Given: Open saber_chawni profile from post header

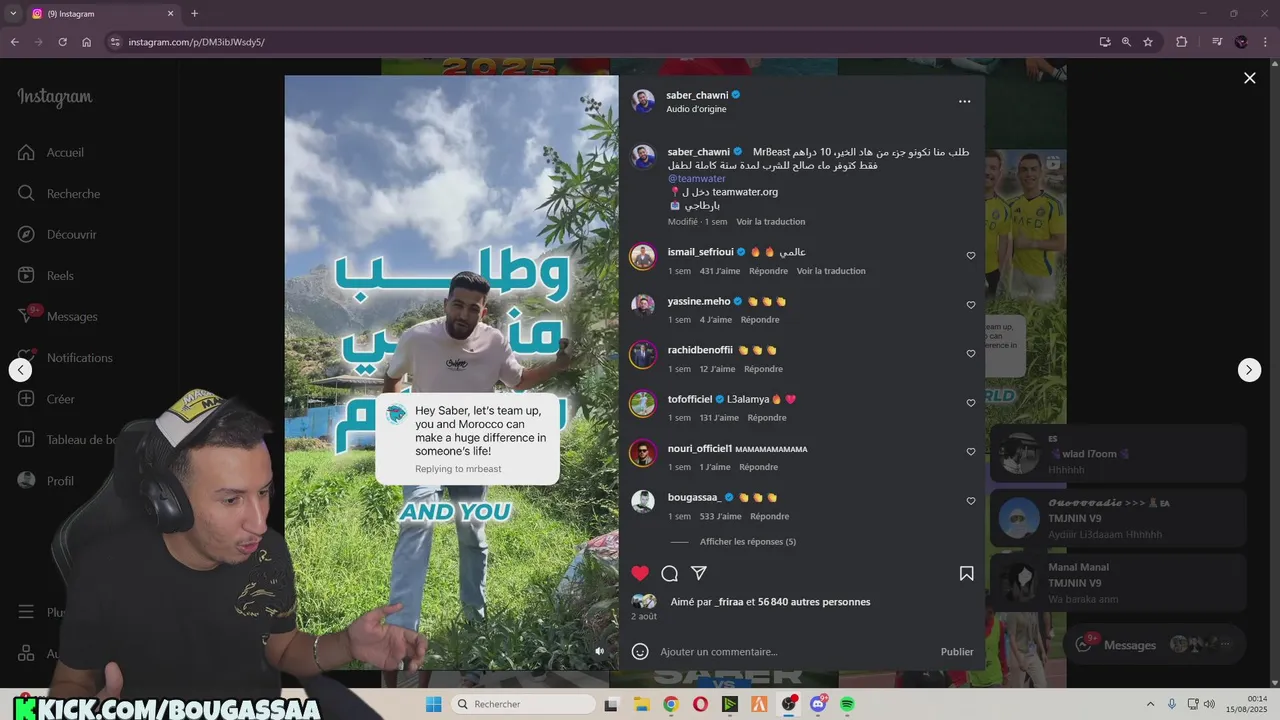Looking at the screenshot, I should click(x=697, y=95).
